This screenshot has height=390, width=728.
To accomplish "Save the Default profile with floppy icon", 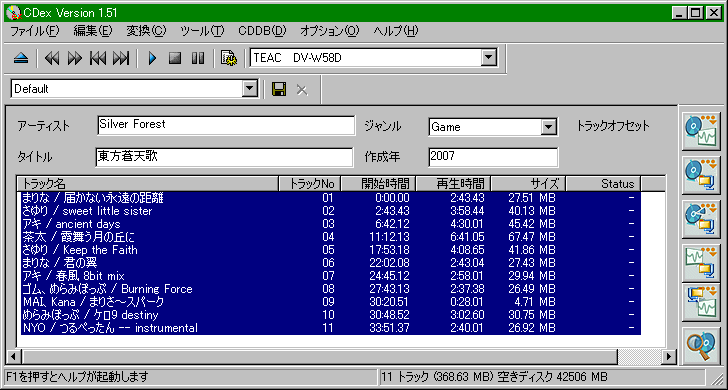I will (279, 89).
